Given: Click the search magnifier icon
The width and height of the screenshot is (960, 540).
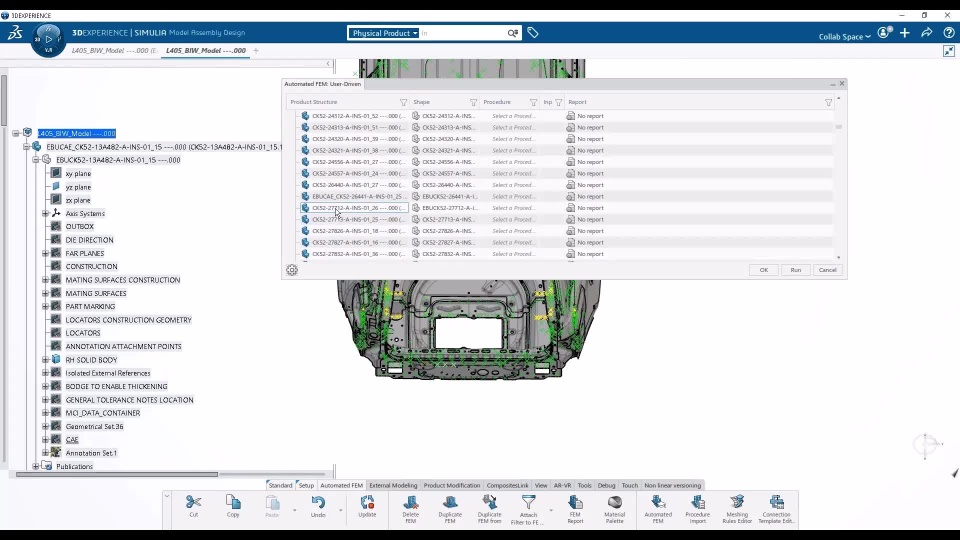Looking at the screenshot, I should click(x=512, y=33).
